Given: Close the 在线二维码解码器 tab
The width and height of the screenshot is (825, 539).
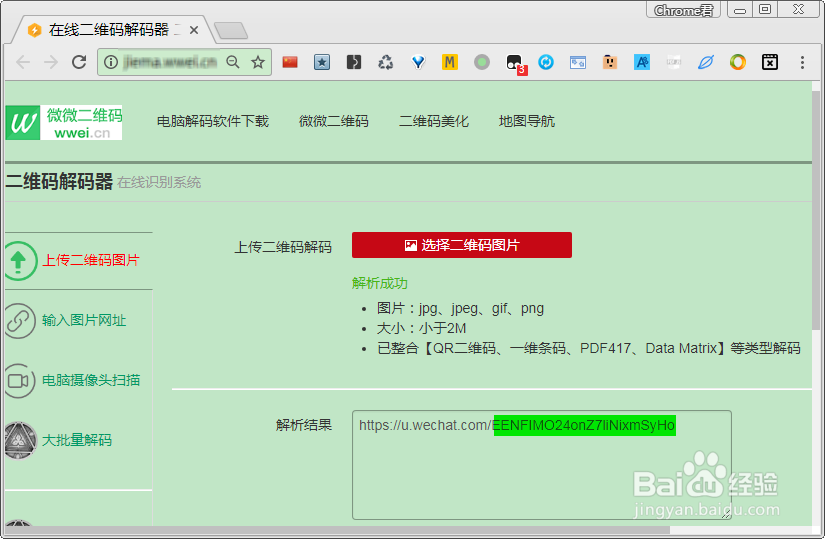Looking at the screenshot, I should [x=194, y=30].
